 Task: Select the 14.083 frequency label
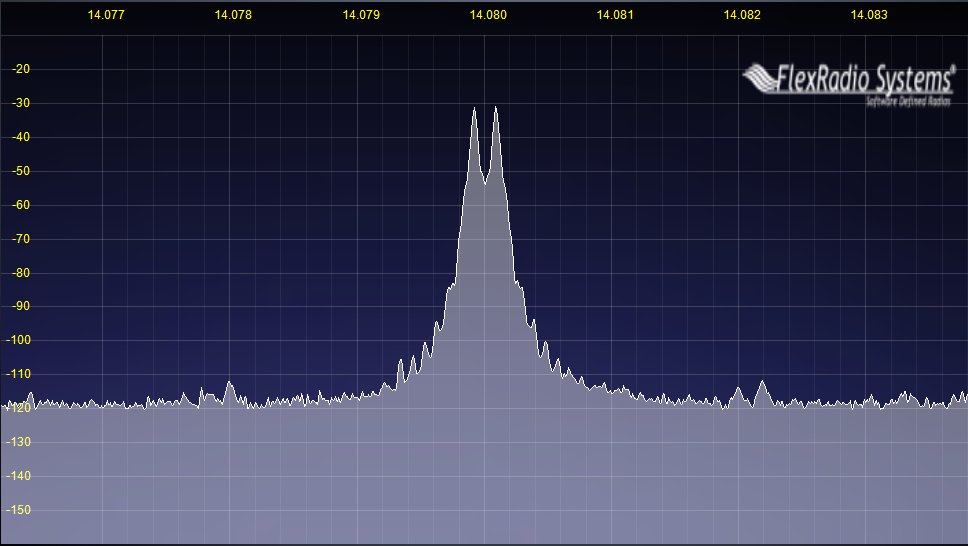click(869, 15)
